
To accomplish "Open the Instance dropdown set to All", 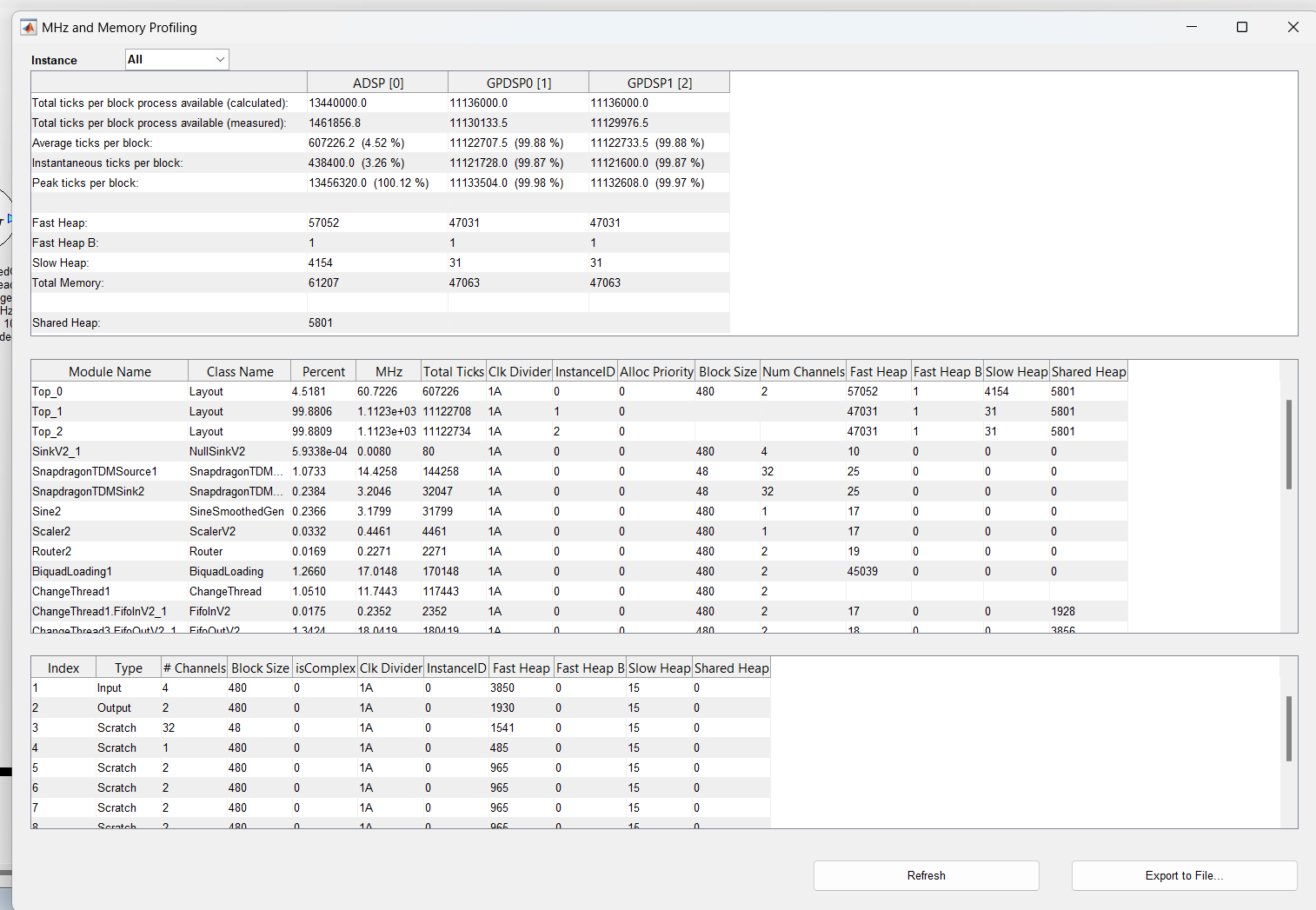I will pos(176,59).
